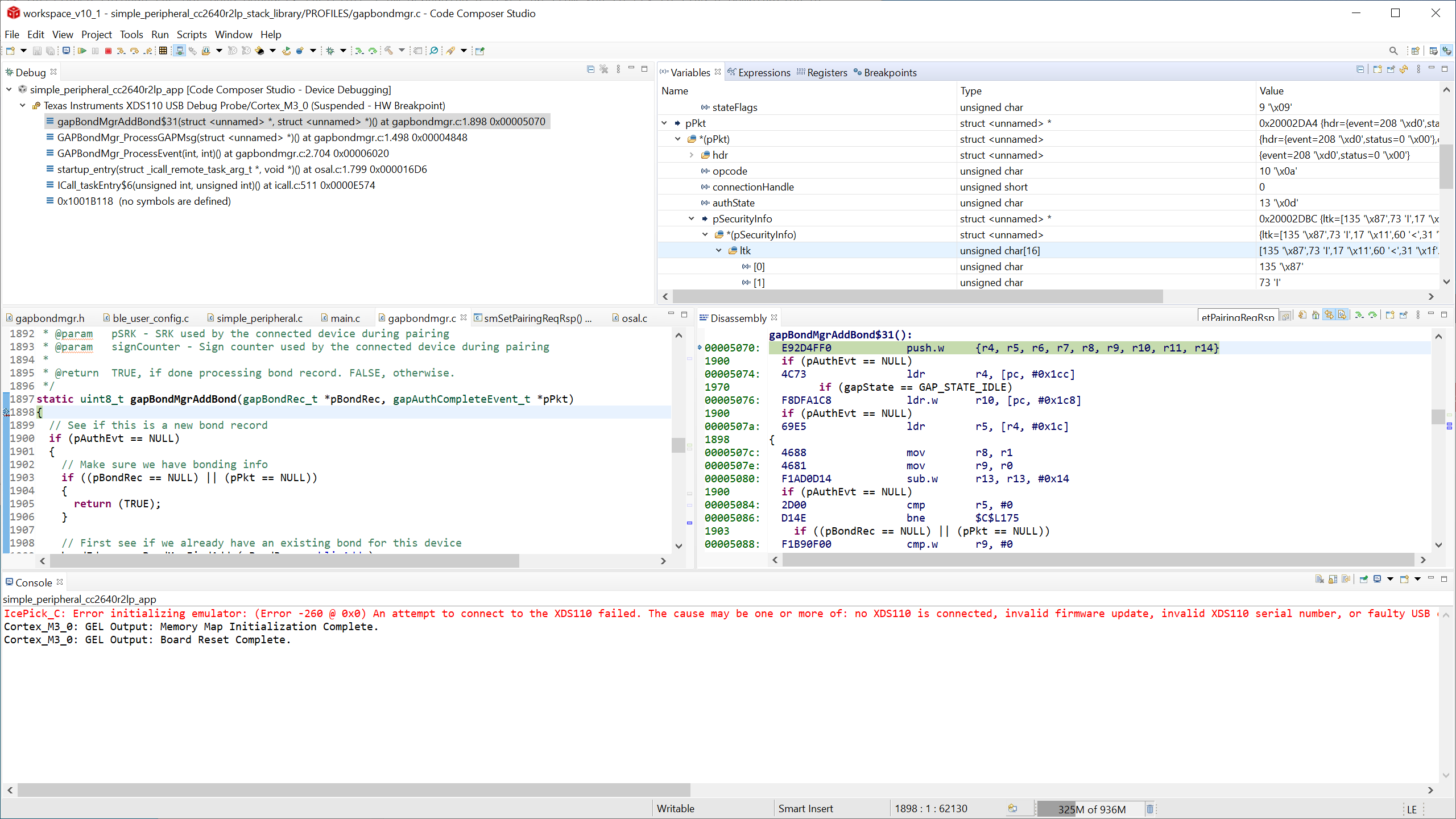Click the New wizard toolbar icon
This screenshot has width=1456, height=819.
click(10, 51)
